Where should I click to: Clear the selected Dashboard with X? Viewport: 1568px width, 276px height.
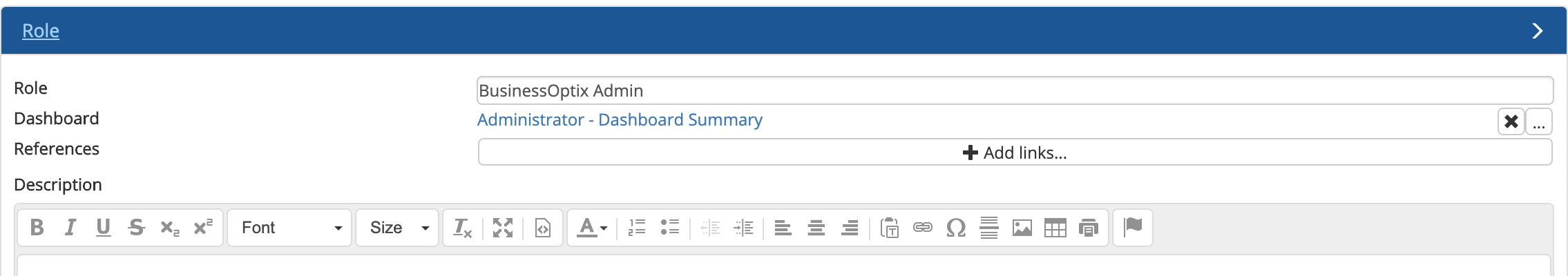coord(1511,122)
